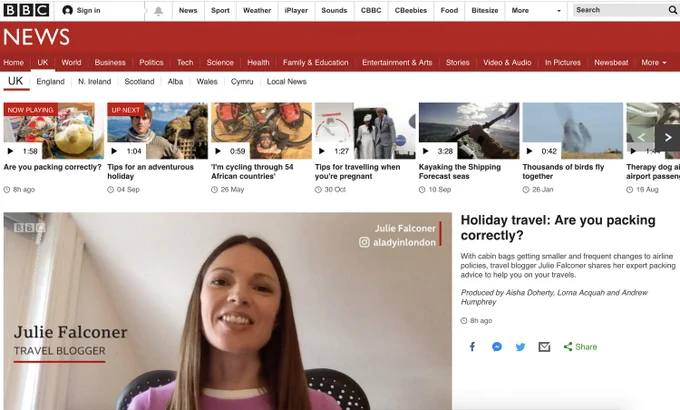The width and height of the screenshot is (680, 410).
Task: Select the Tech section
Action: [x=185, y=62]
